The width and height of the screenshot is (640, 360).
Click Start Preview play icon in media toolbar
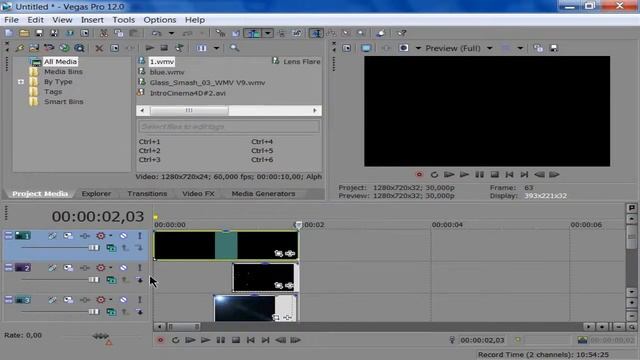tap(150, 48)
